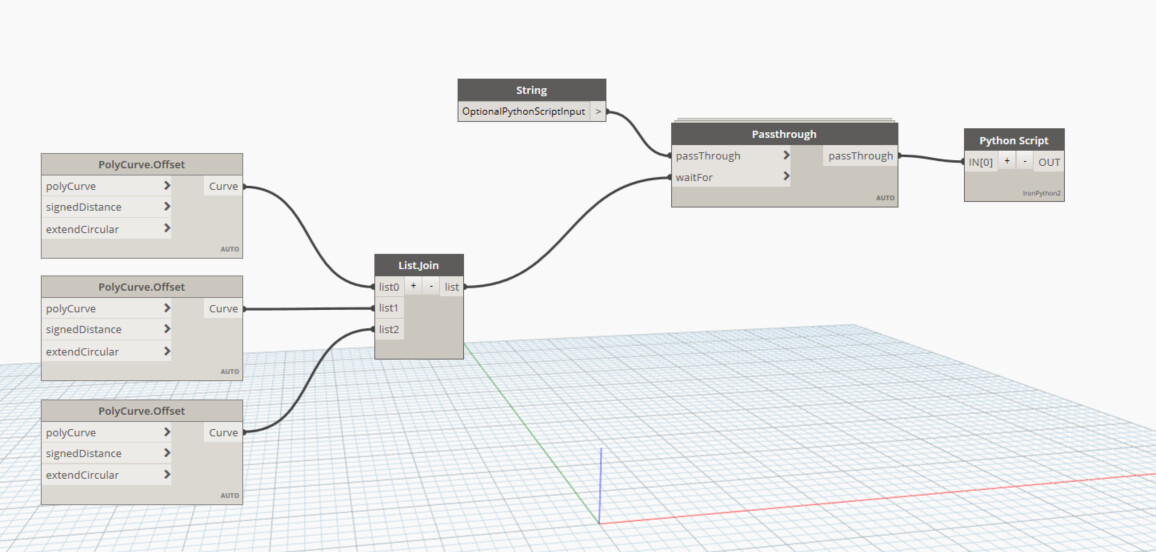Expand extendCircular chevron on top PolyCurve.Offset
Image resolution: width=1156 pixels, height=552 pixels.
click(x=167, y=229)
